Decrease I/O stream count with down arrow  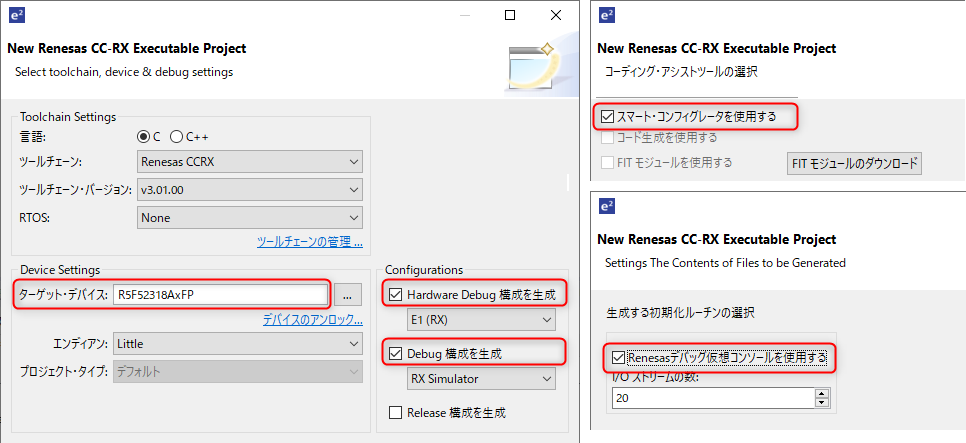coord(822,403)
